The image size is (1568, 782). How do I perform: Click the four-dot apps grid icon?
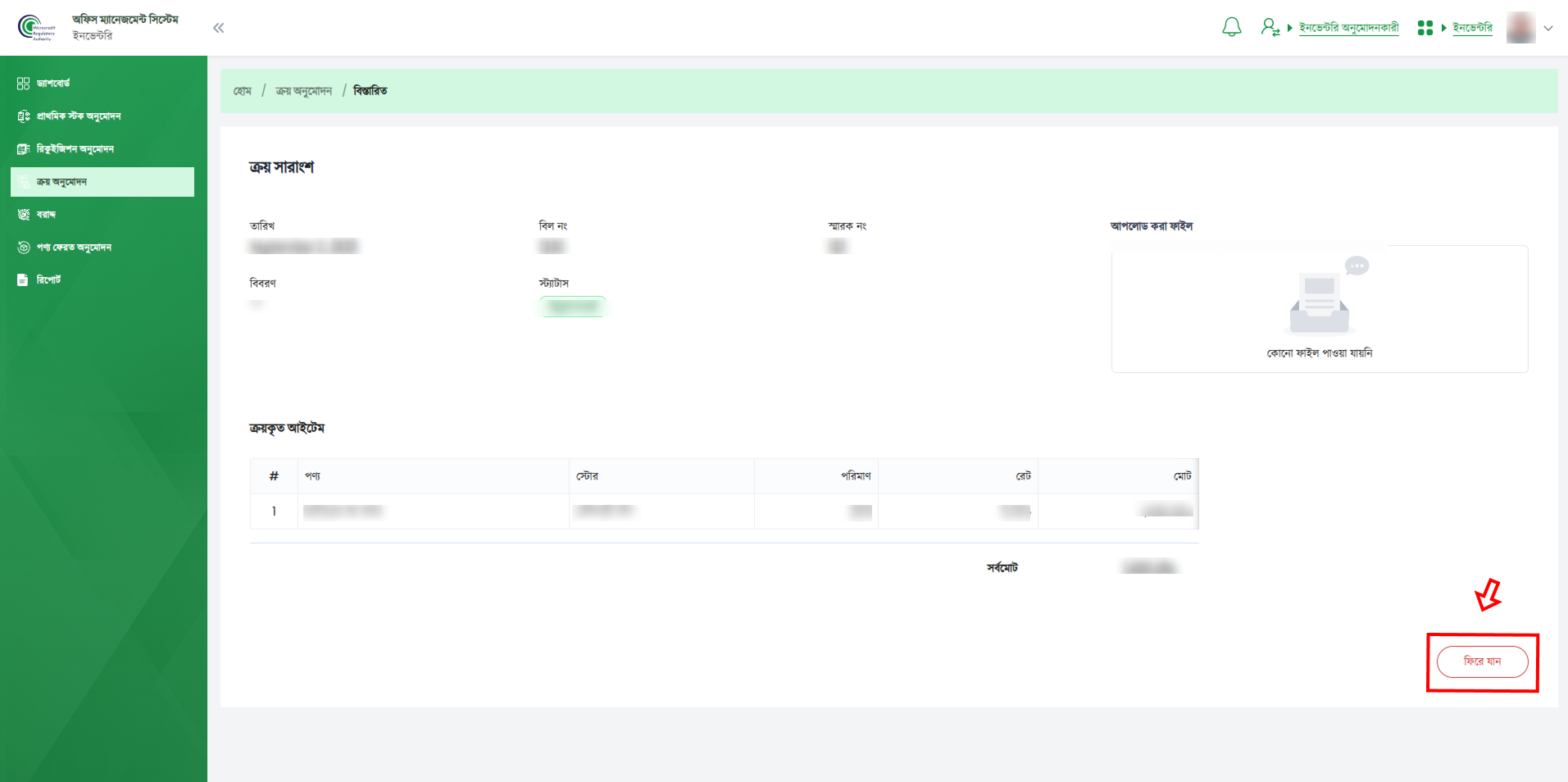(1425, 28)
